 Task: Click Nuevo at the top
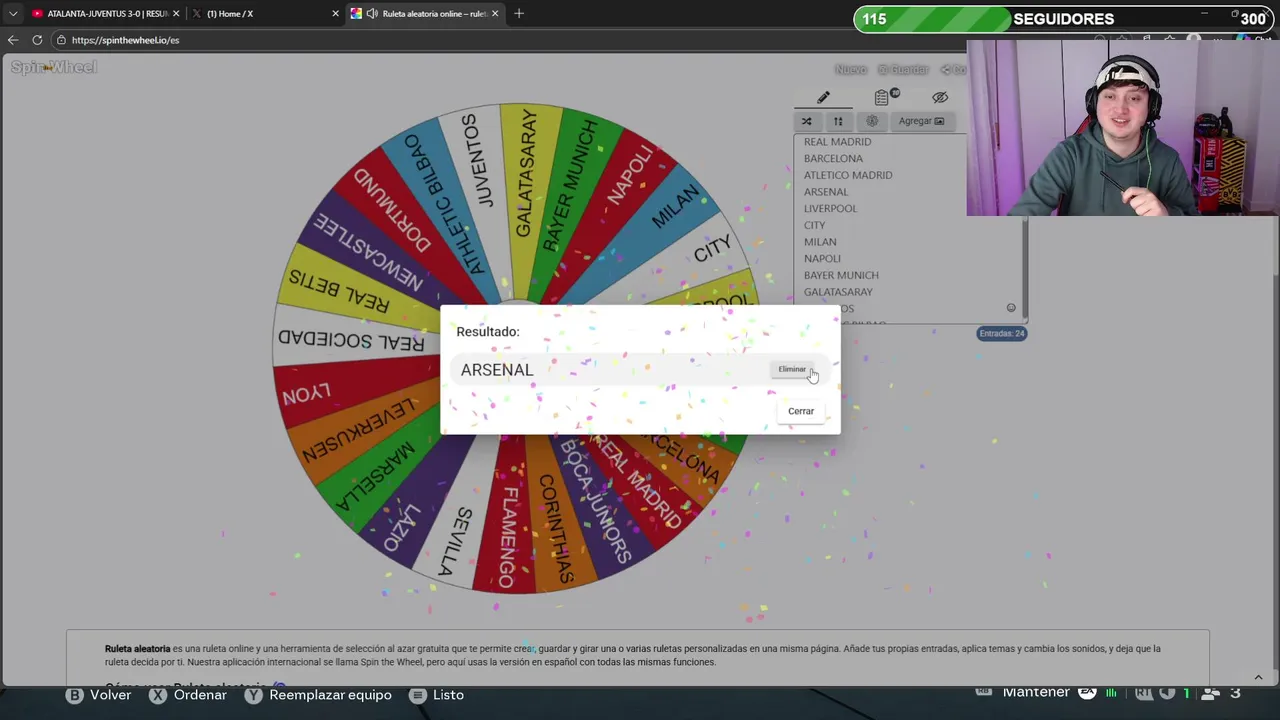tap(851, 69)
